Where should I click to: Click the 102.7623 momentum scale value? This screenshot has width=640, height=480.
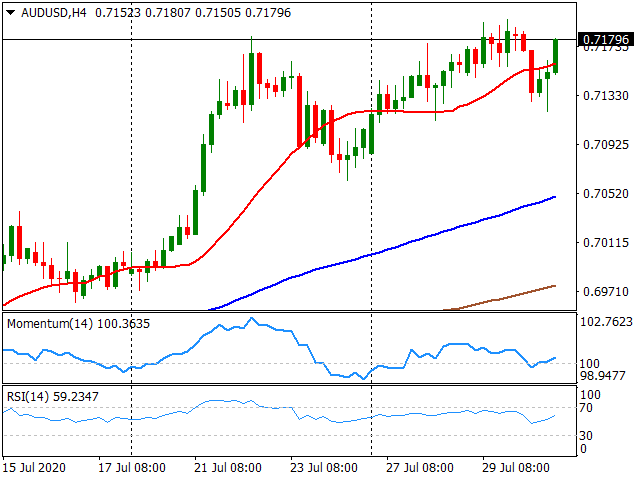(x=606, y=322)
